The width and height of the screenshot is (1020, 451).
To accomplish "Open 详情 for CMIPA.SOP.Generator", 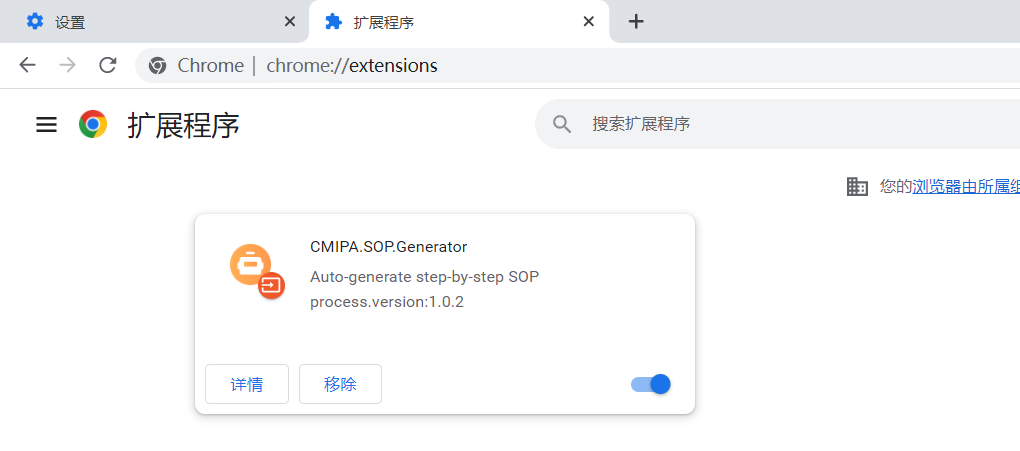I will (247, 384).
